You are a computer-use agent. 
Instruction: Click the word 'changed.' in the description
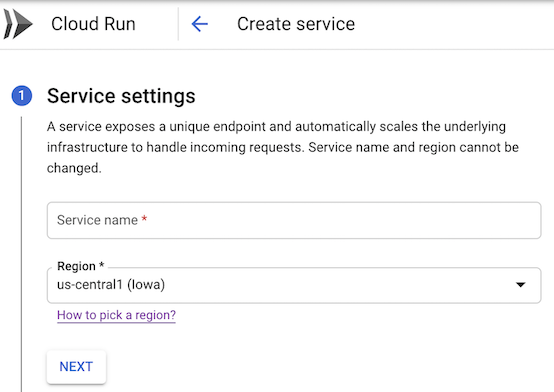point(74,168)
